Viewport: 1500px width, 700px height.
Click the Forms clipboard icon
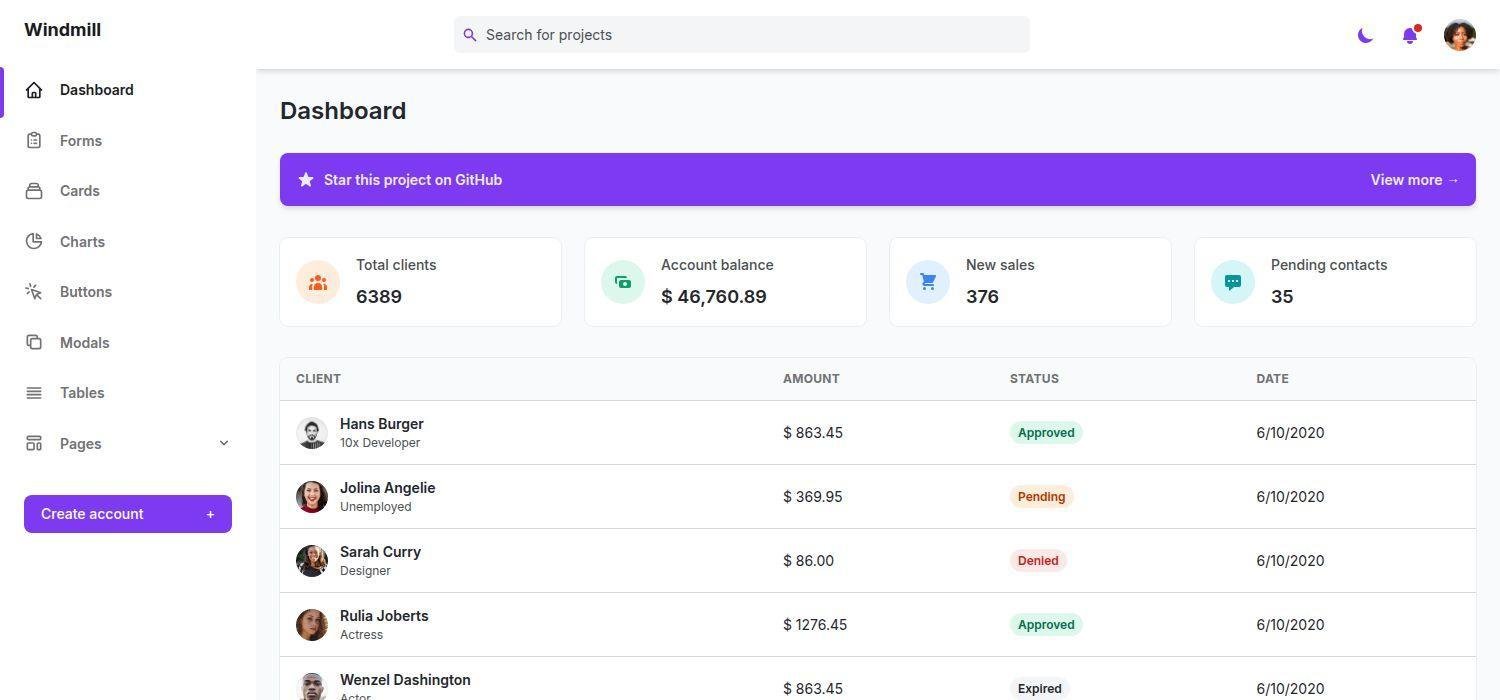[x=34, y=141]
